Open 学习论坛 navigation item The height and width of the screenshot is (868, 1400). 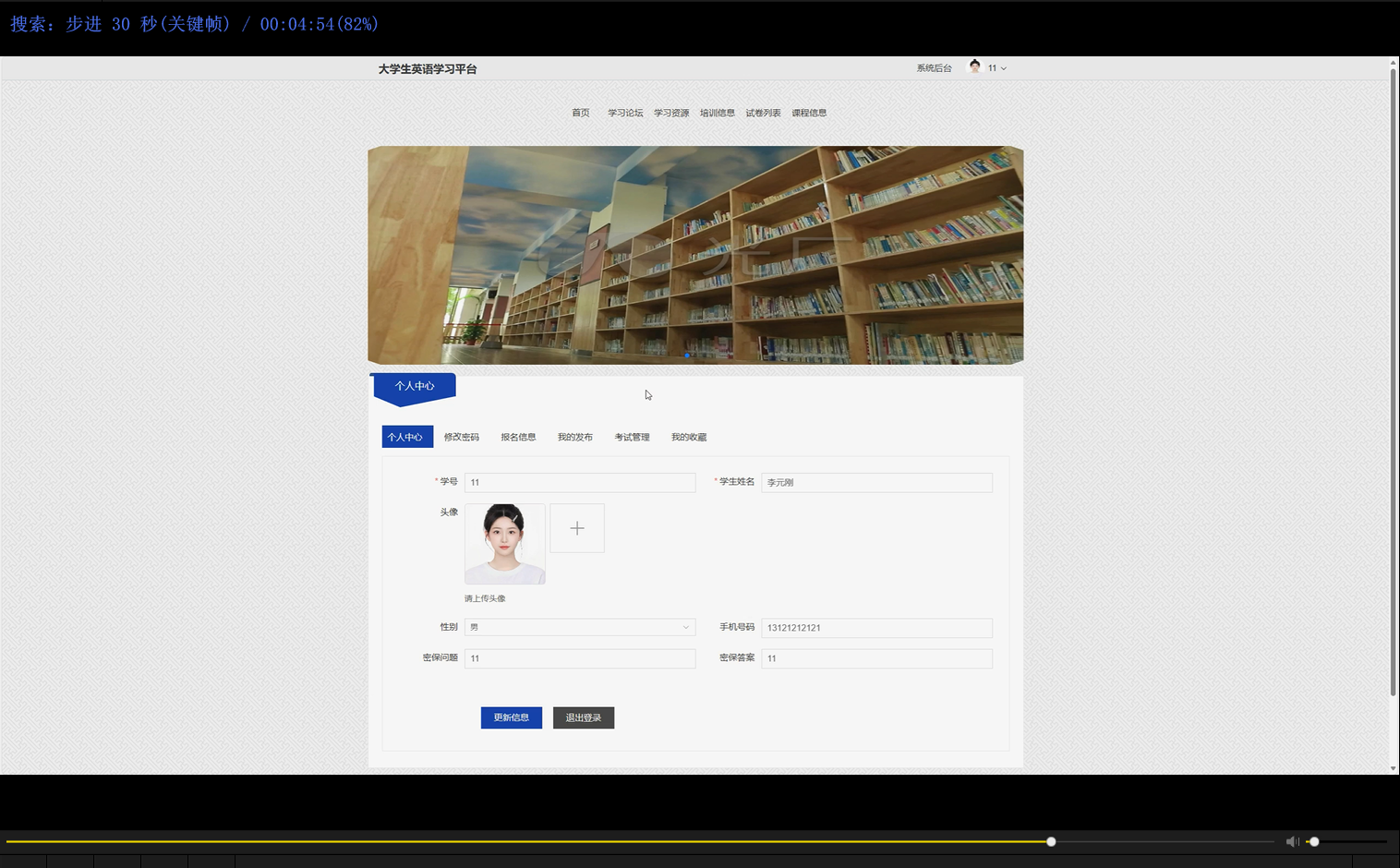(625, 113)
